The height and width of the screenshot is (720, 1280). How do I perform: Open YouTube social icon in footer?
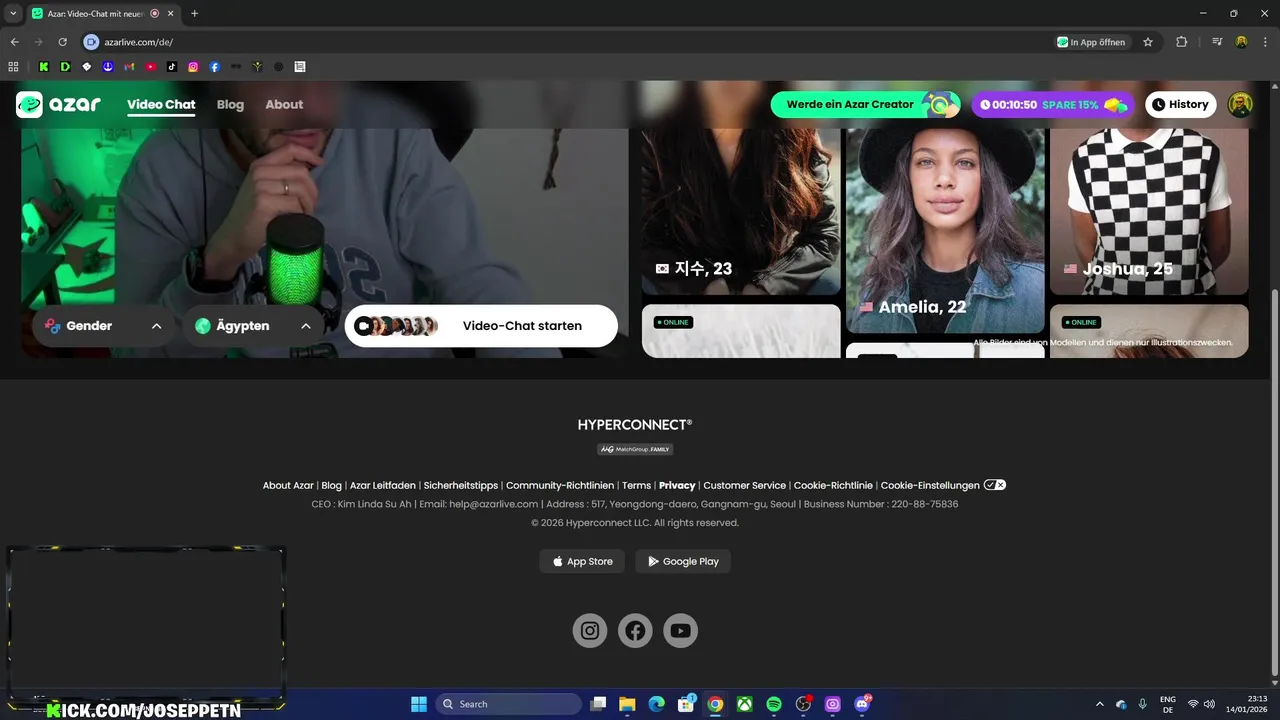coord(681,630)
